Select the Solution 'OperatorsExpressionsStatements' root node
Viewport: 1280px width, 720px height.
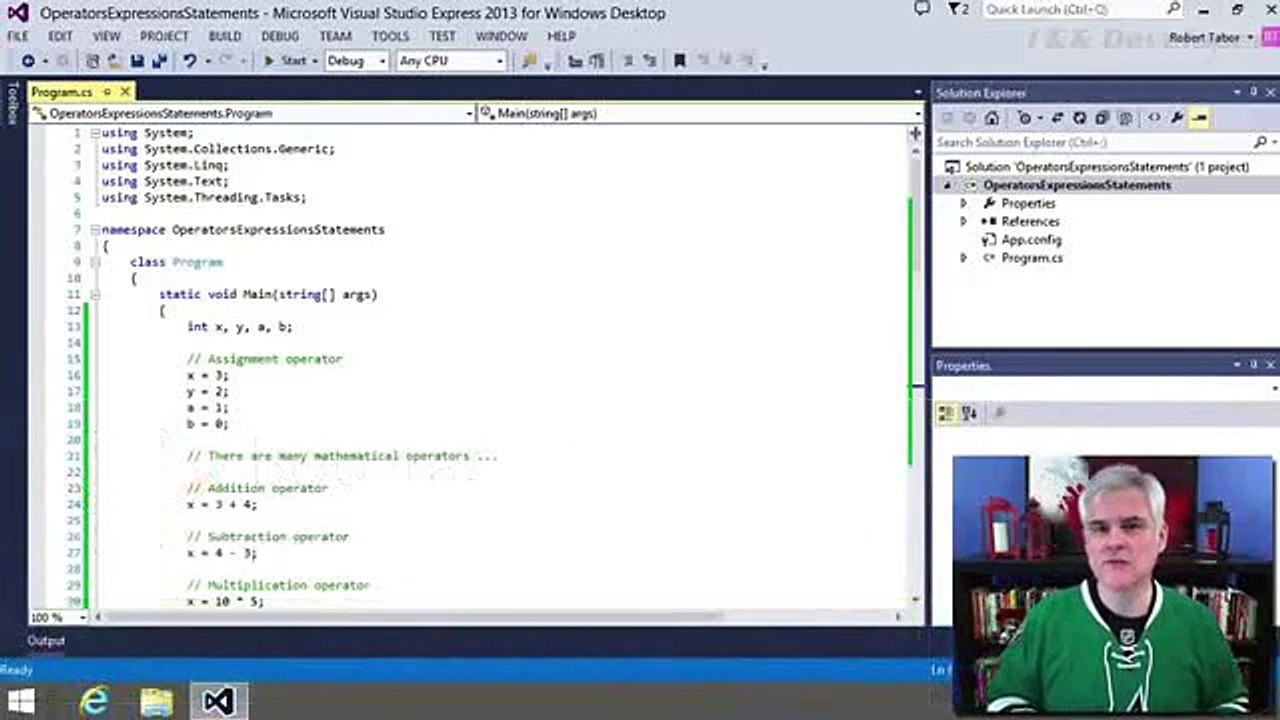1107,167
